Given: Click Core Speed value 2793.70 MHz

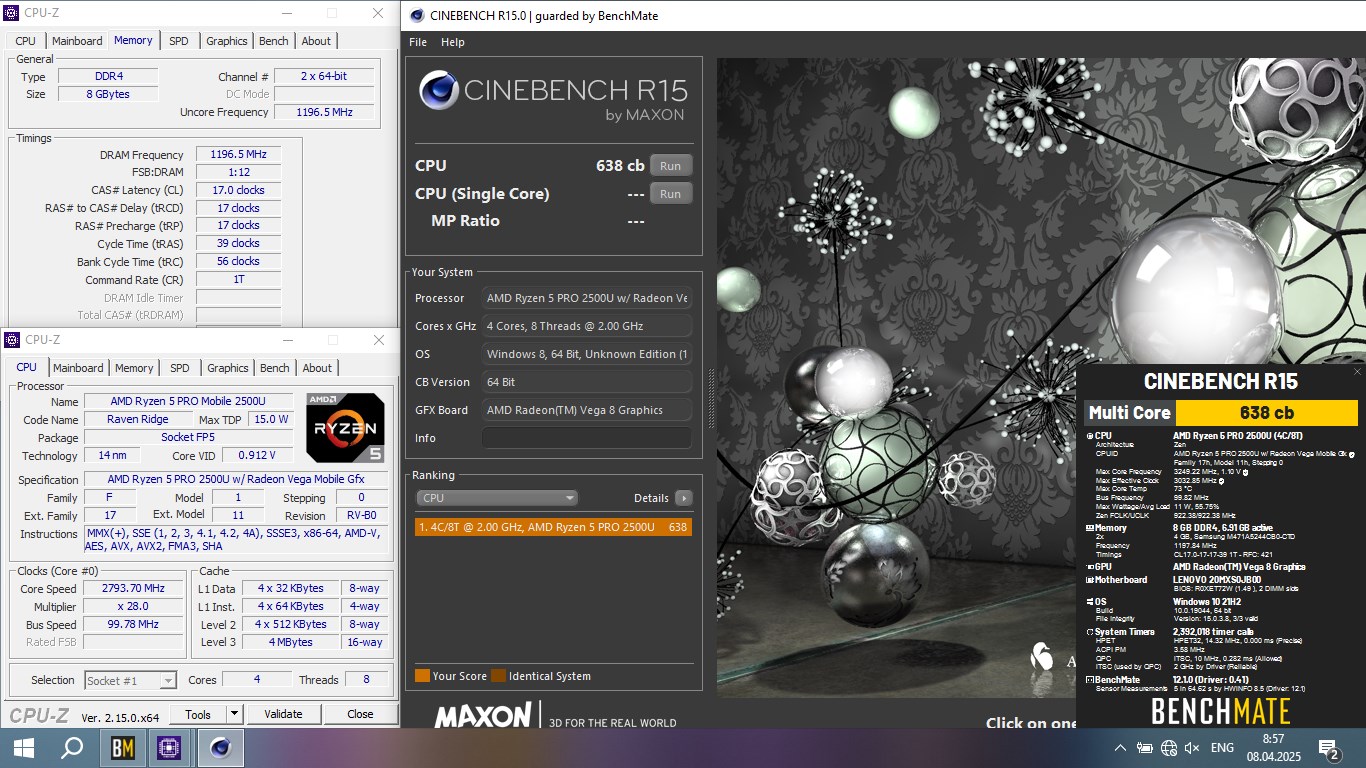Looking at the screenshot, I should 134,589.
